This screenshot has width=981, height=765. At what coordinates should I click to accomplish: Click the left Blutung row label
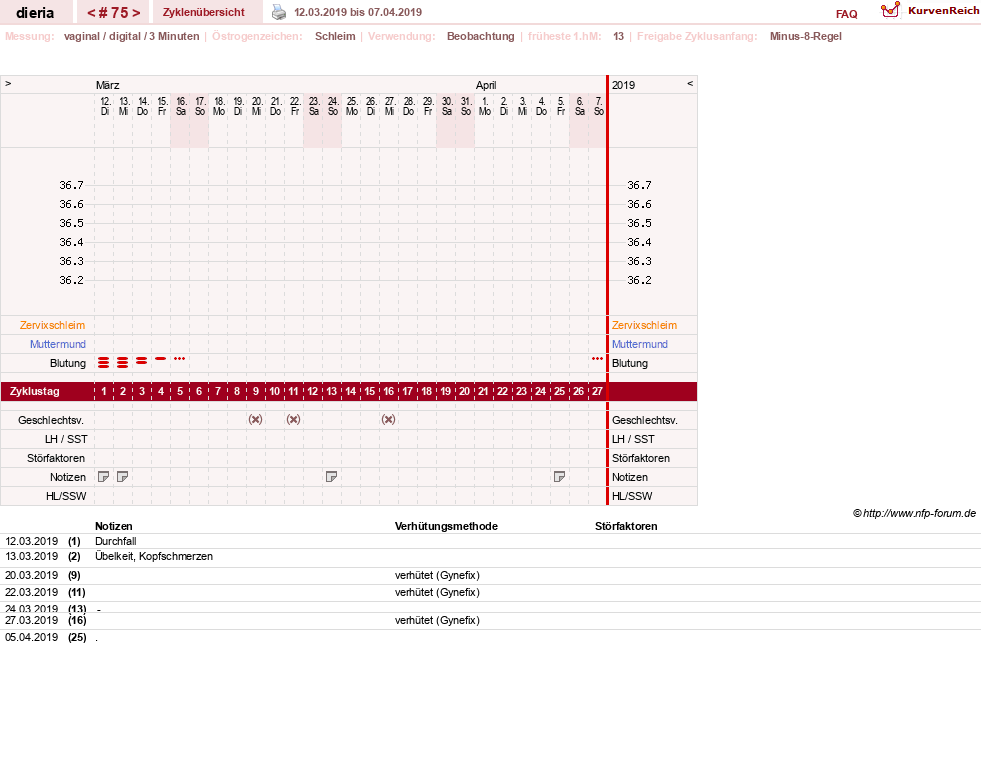click(68, 363)
